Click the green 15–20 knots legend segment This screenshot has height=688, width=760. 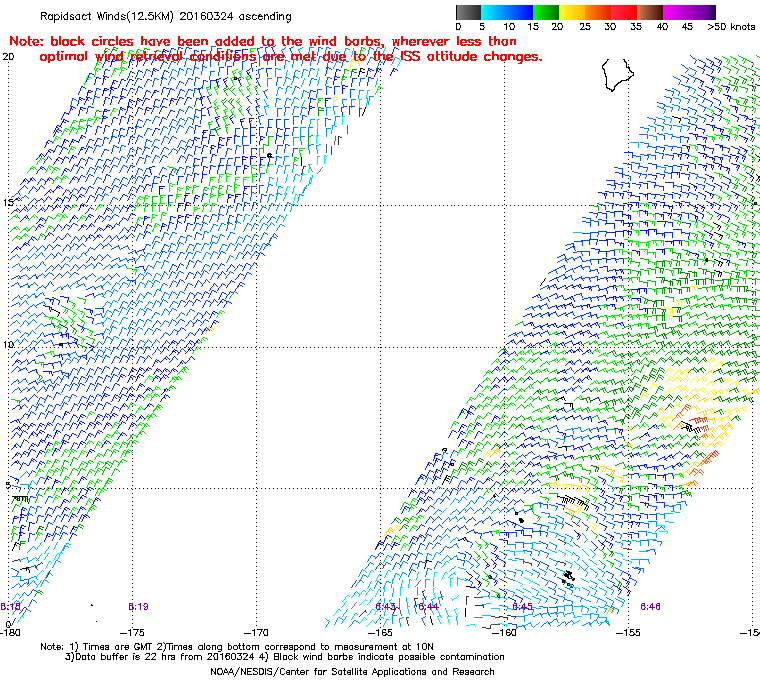click(x=546, y=12)
